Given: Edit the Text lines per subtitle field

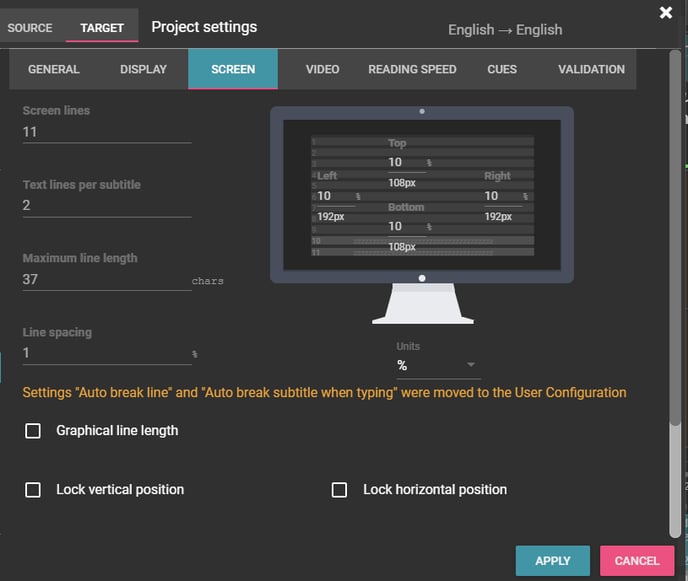Looking at the screenshot, I should 106,206.
